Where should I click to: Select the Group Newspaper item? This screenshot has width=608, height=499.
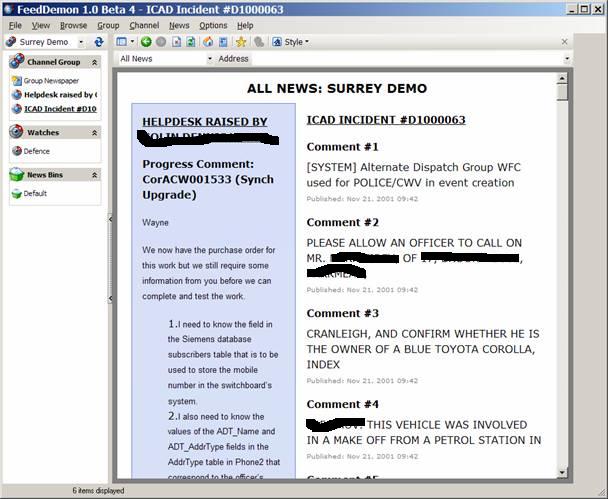pos(51,81)
